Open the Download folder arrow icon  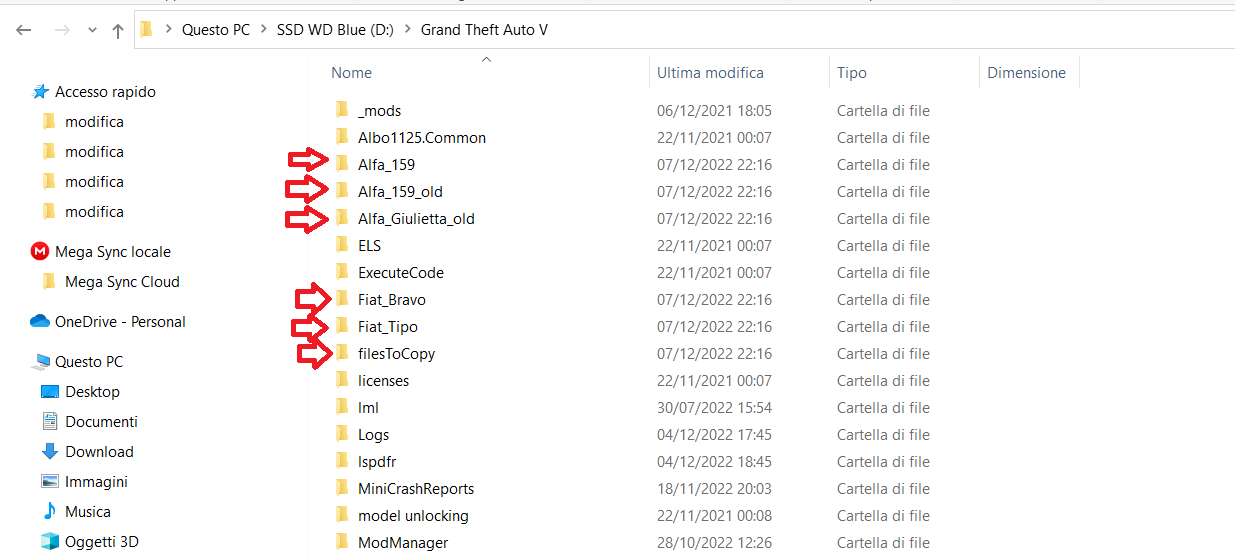click(49, 452)
